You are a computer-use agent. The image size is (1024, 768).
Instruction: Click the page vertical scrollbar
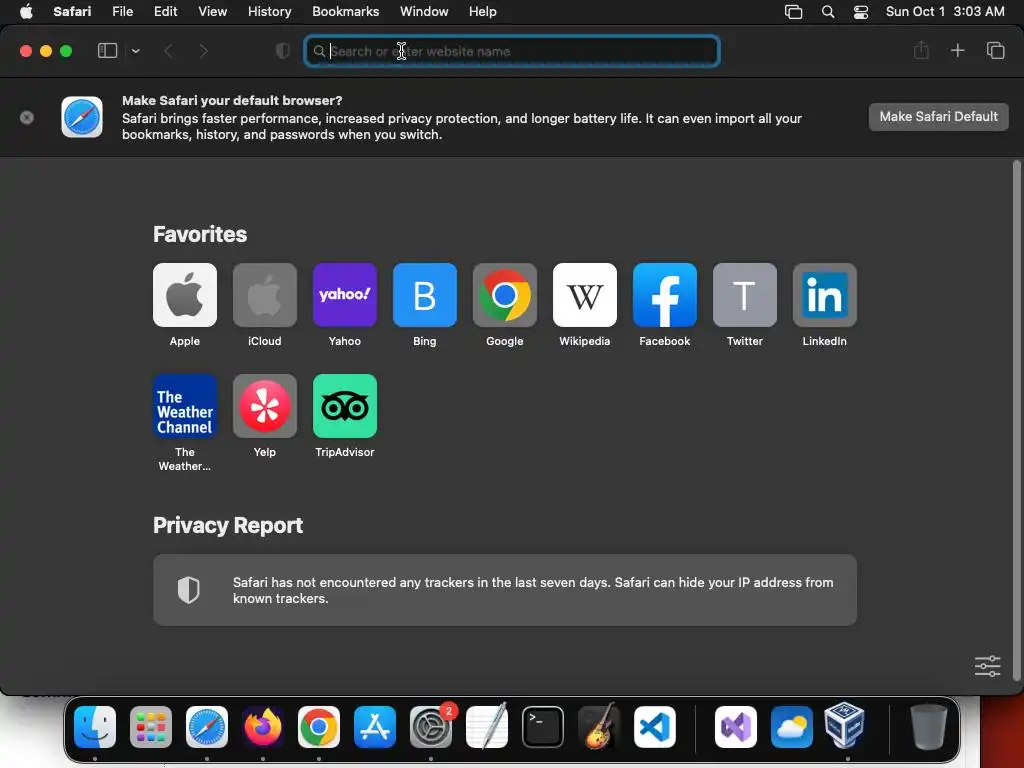(1016, 420)
